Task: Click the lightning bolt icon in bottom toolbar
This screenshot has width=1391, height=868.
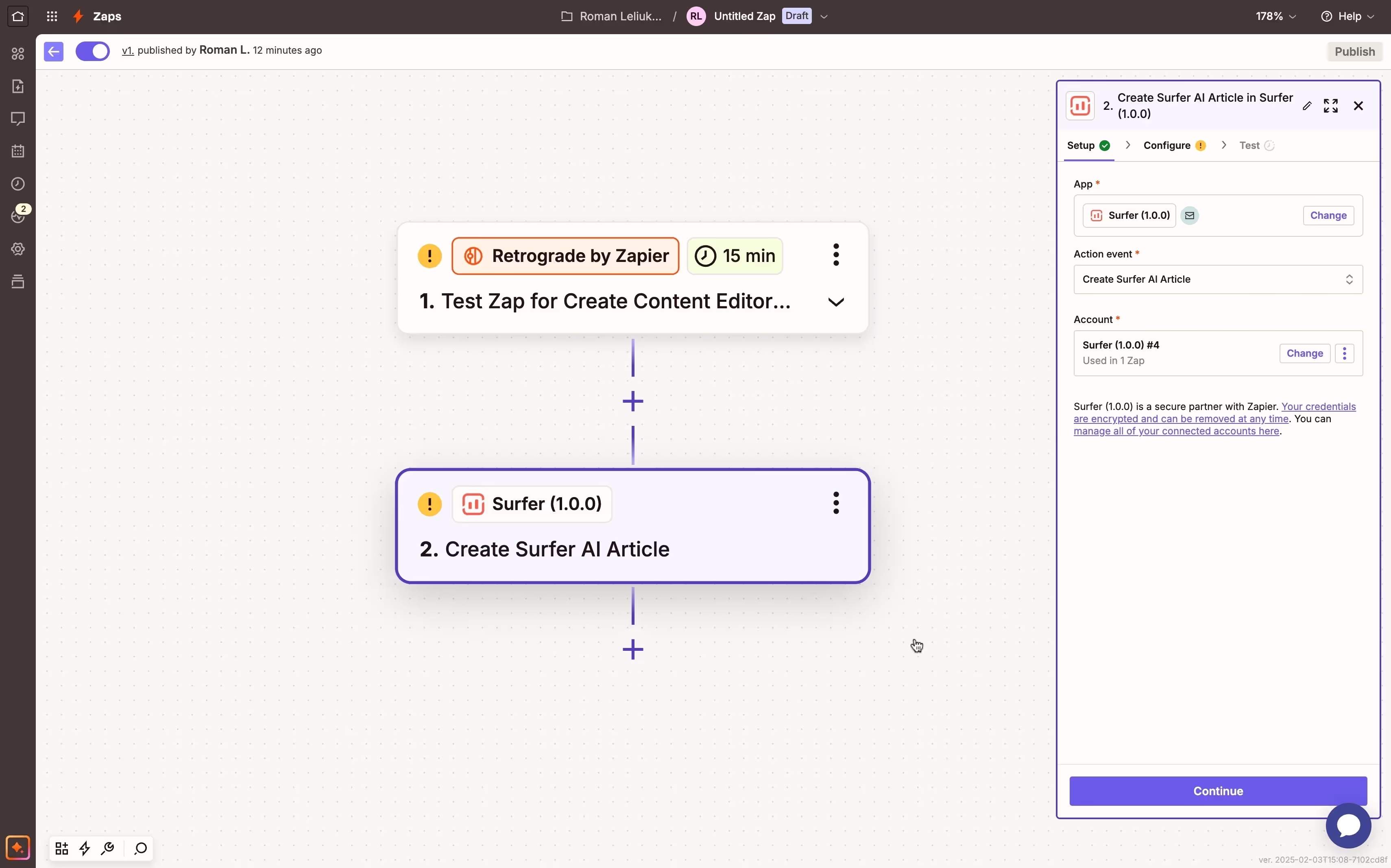Action: click(84, 848)
